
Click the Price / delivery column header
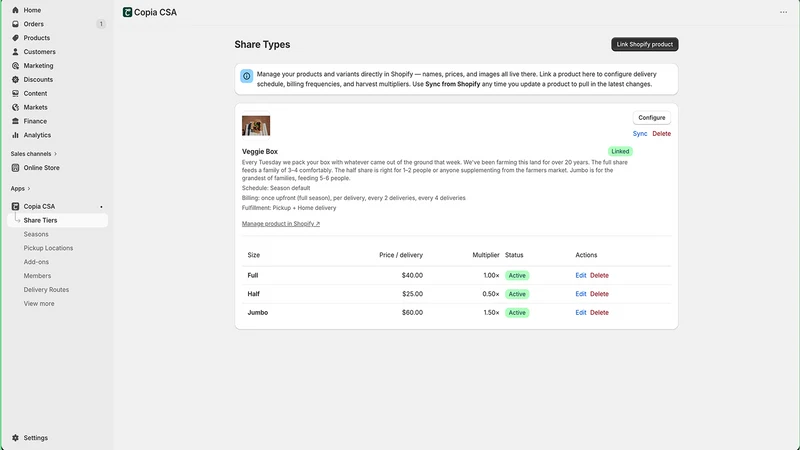pyautogui.click(x=401, y=255)
